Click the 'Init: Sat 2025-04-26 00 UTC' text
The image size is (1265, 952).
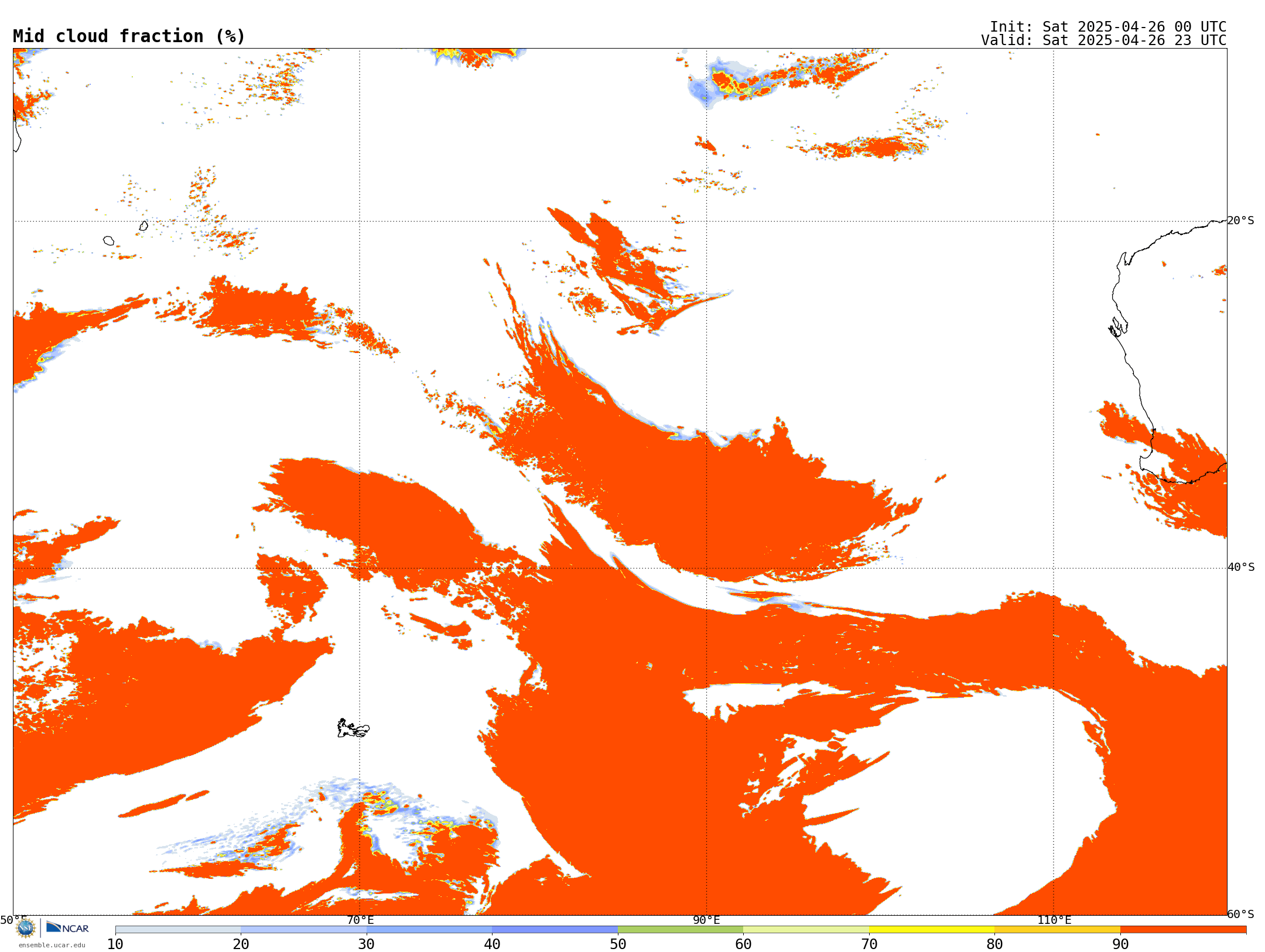click(x=1108, y=27)
